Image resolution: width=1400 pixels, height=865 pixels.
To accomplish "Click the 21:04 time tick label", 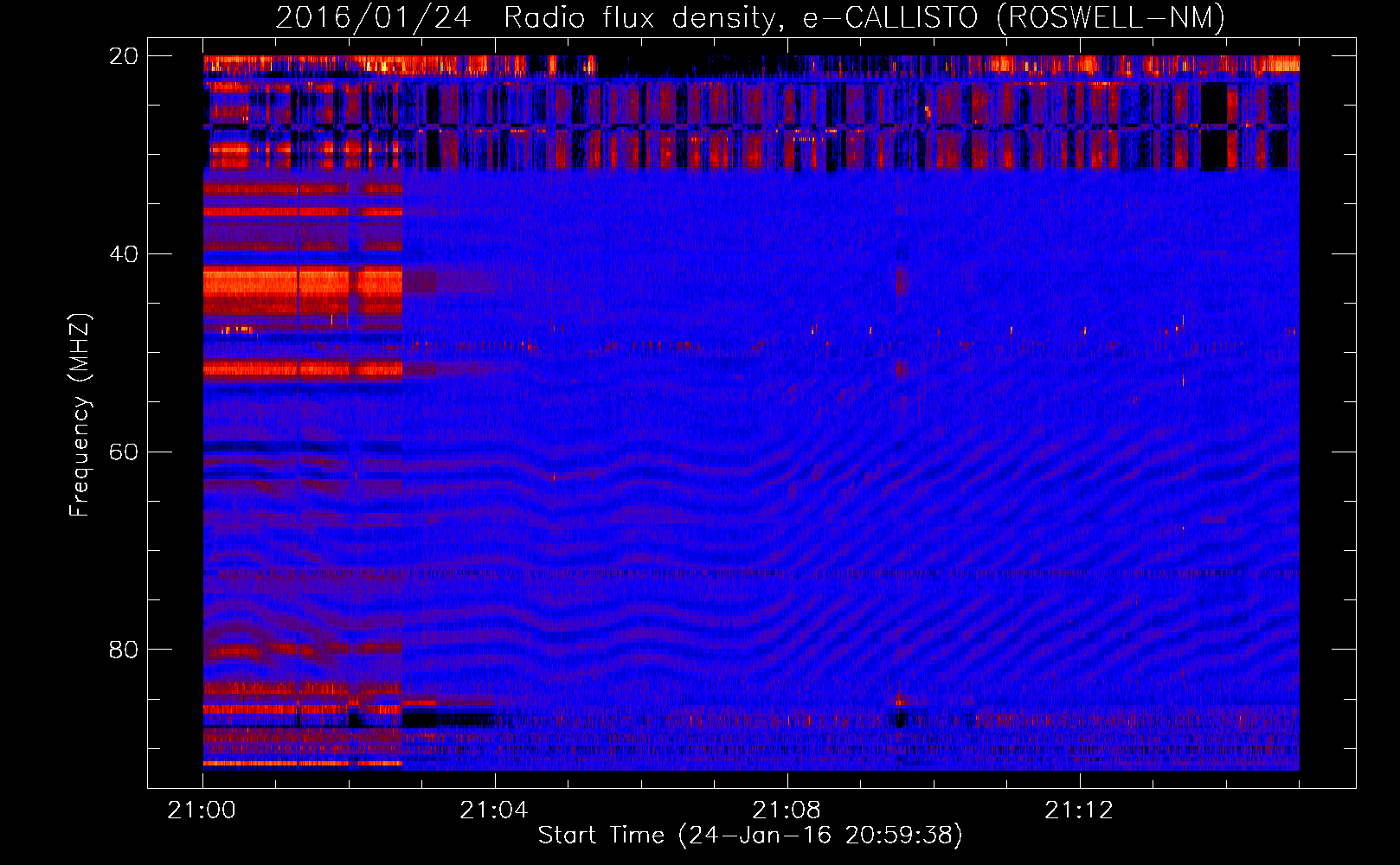I will pos(494,811).
